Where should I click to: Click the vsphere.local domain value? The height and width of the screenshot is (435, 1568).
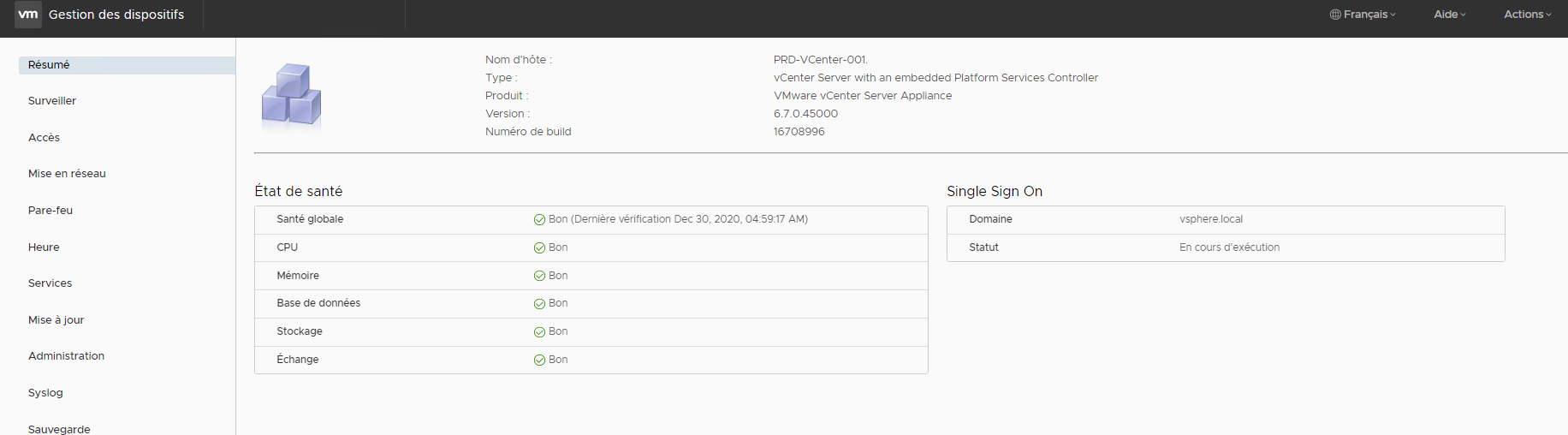coord(1210,219)
